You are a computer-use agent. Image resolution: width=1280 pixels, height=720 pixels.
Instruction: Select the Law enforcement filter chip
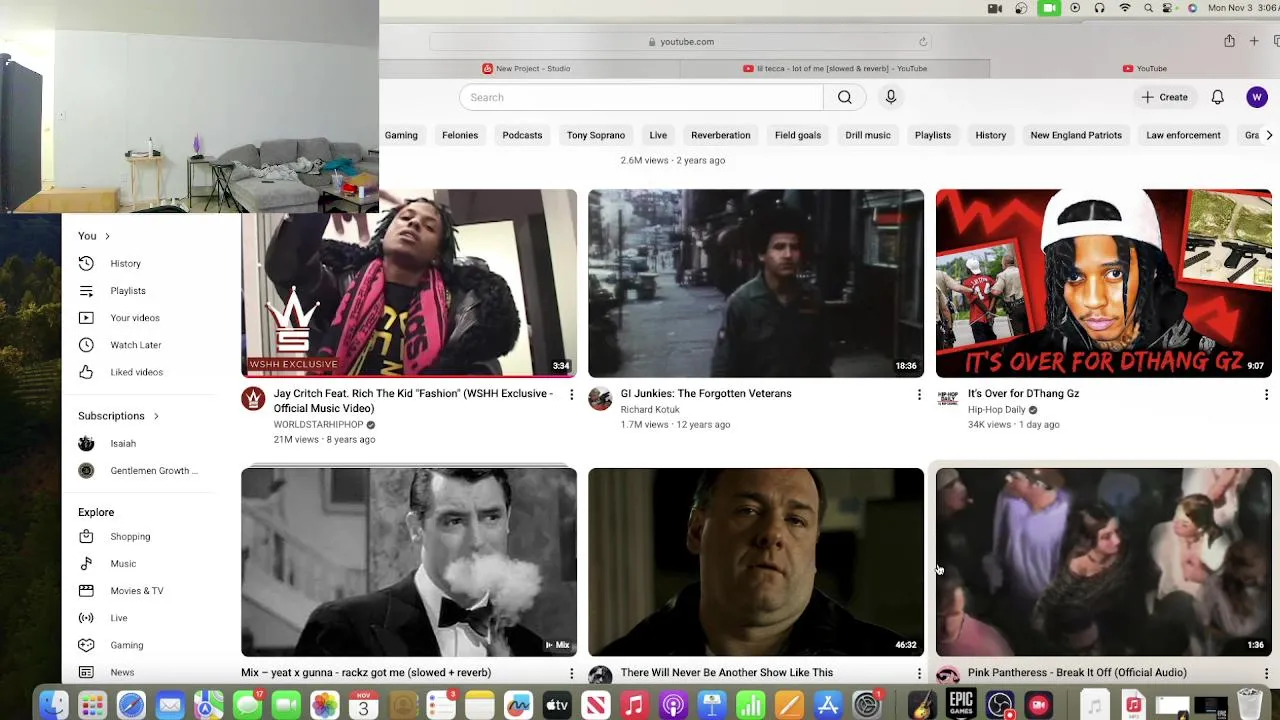click(1183, 135)
